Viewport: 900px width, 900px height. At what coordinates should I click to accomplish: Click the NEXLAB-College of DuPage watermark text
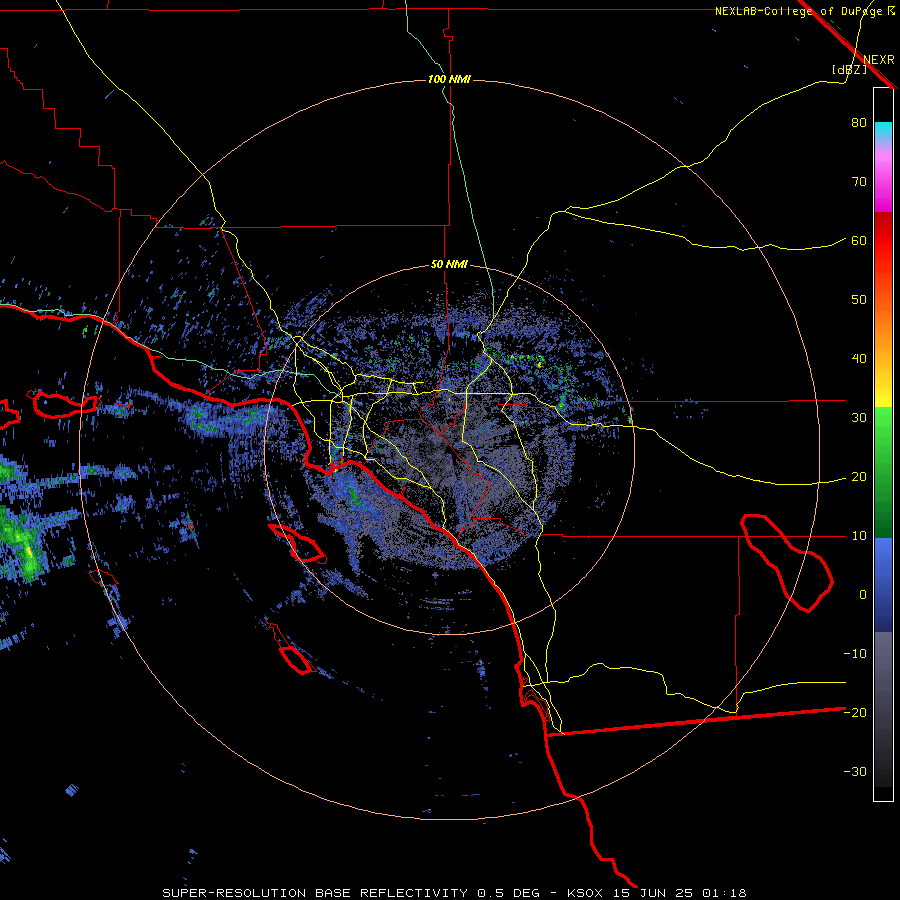803,11
